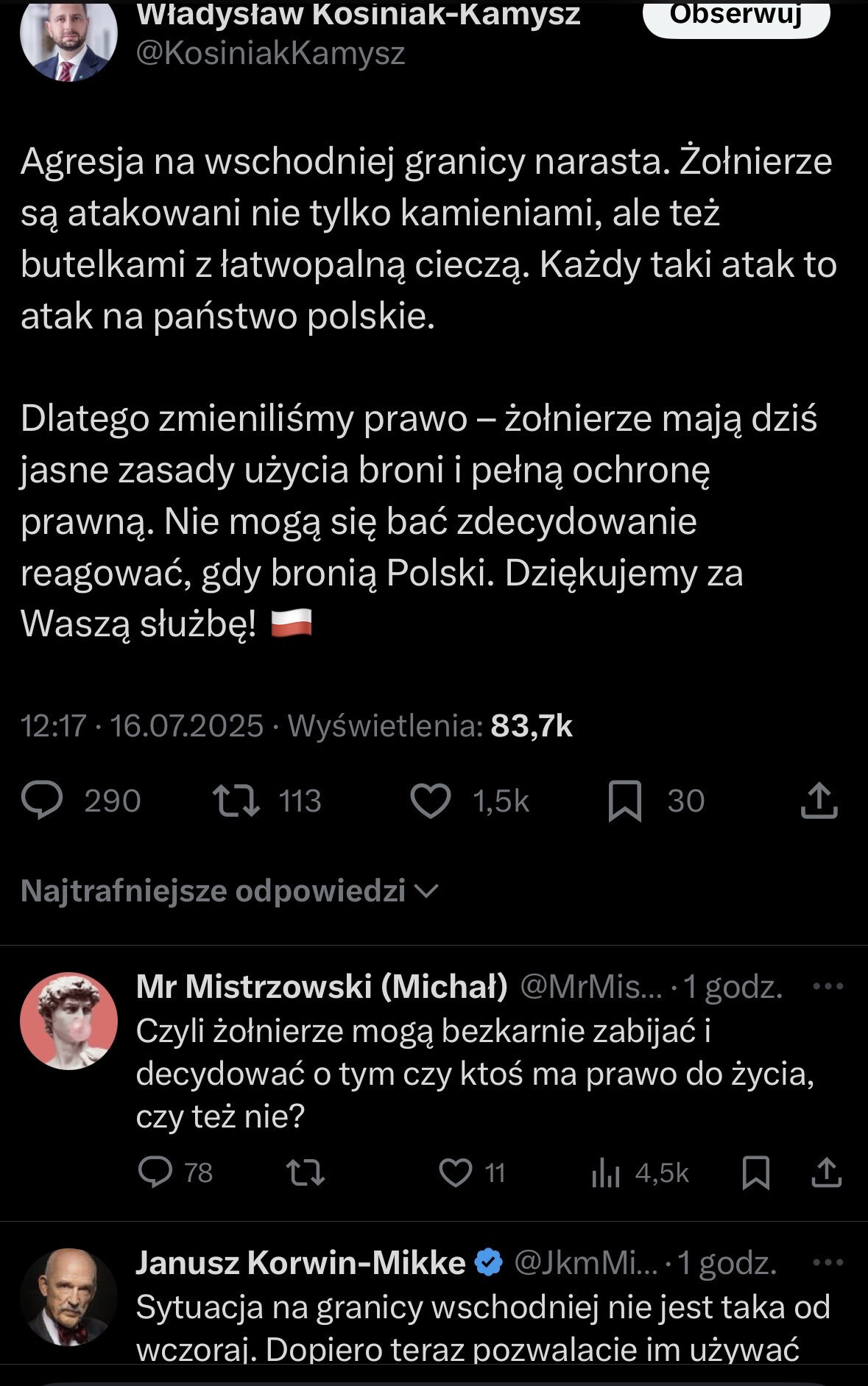
Task: Reply to Mr Mistrzowski's comment
Action: tap(155, 1172)
